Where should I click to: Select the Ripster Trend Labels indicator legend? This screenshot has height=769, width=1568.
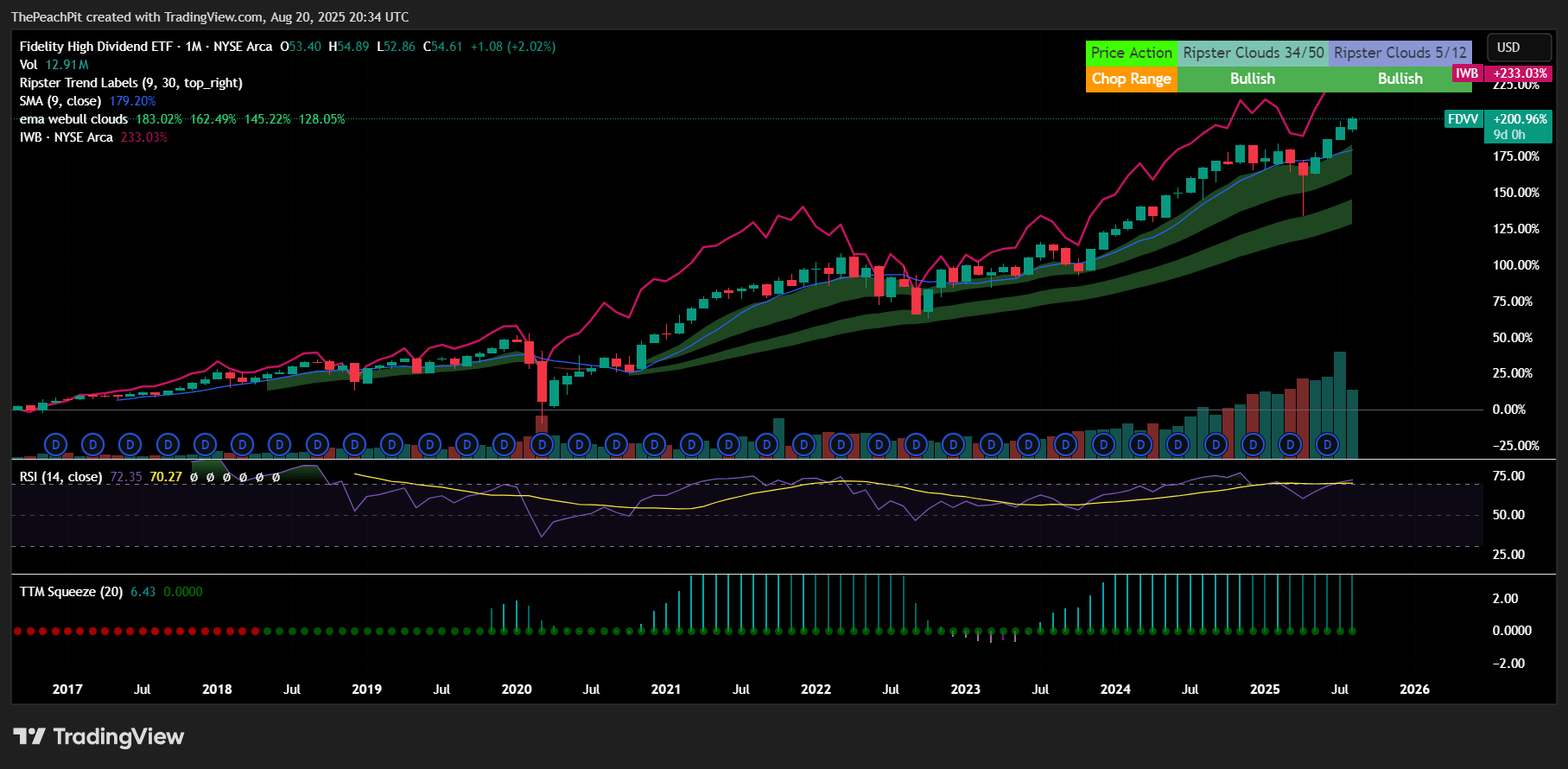131,83
